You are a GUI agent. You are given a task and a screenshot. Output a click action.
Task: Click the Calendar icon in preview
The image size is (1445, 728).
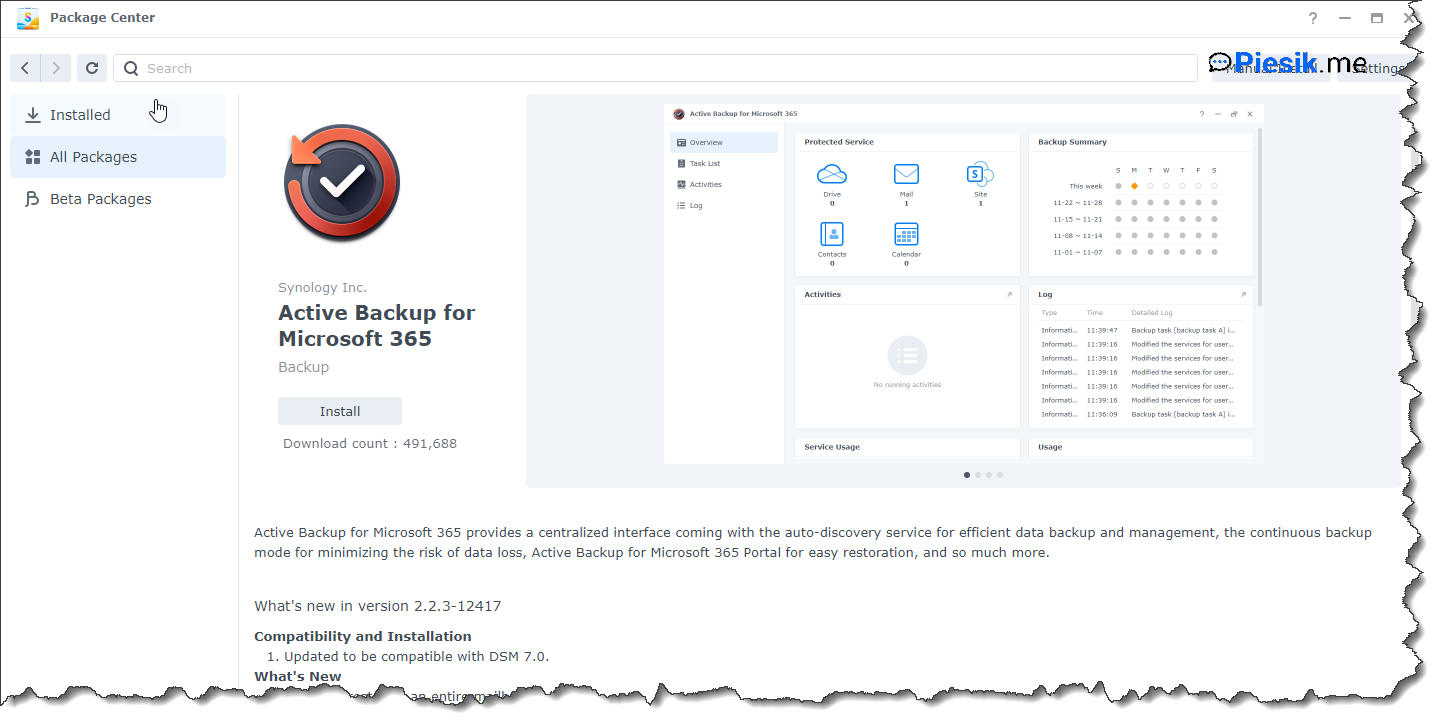pos(906,234)
